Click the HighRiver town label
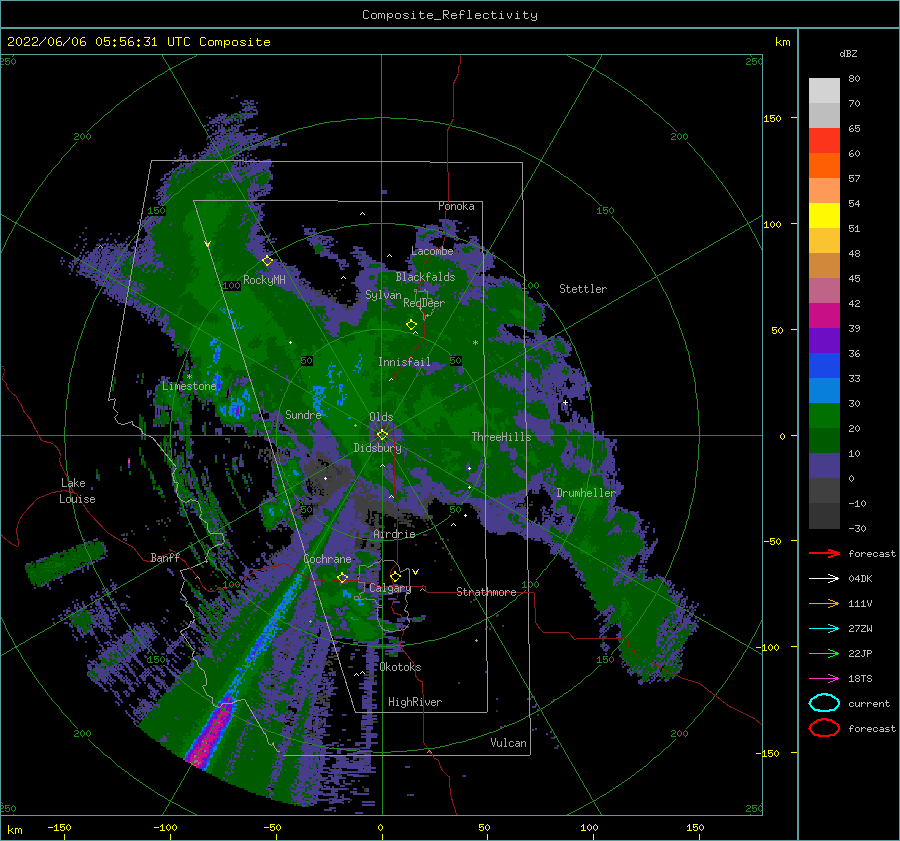 click(x=415, y=702)
